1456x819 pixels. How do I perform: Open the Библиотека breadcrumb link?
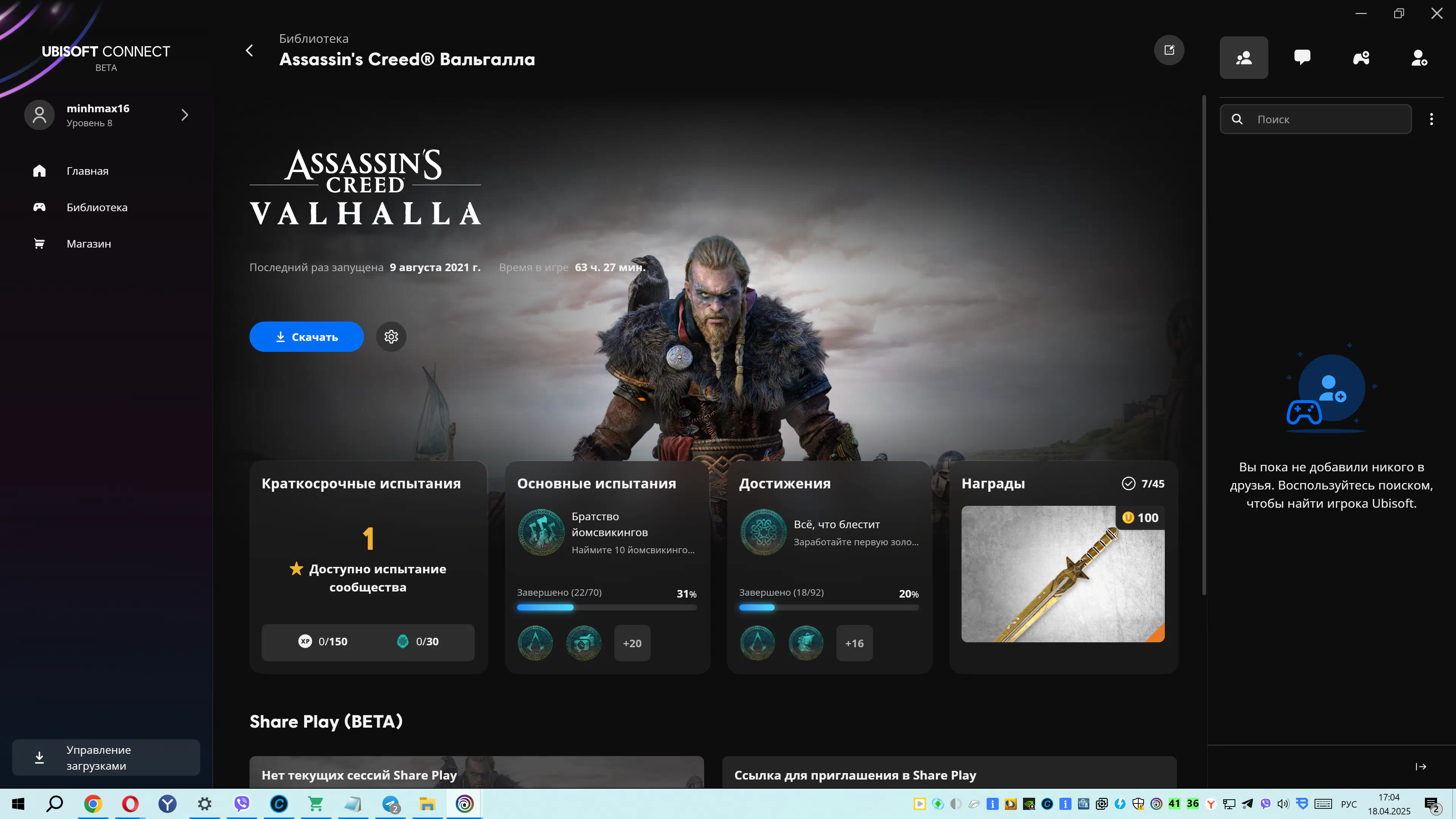pos(314,38)
